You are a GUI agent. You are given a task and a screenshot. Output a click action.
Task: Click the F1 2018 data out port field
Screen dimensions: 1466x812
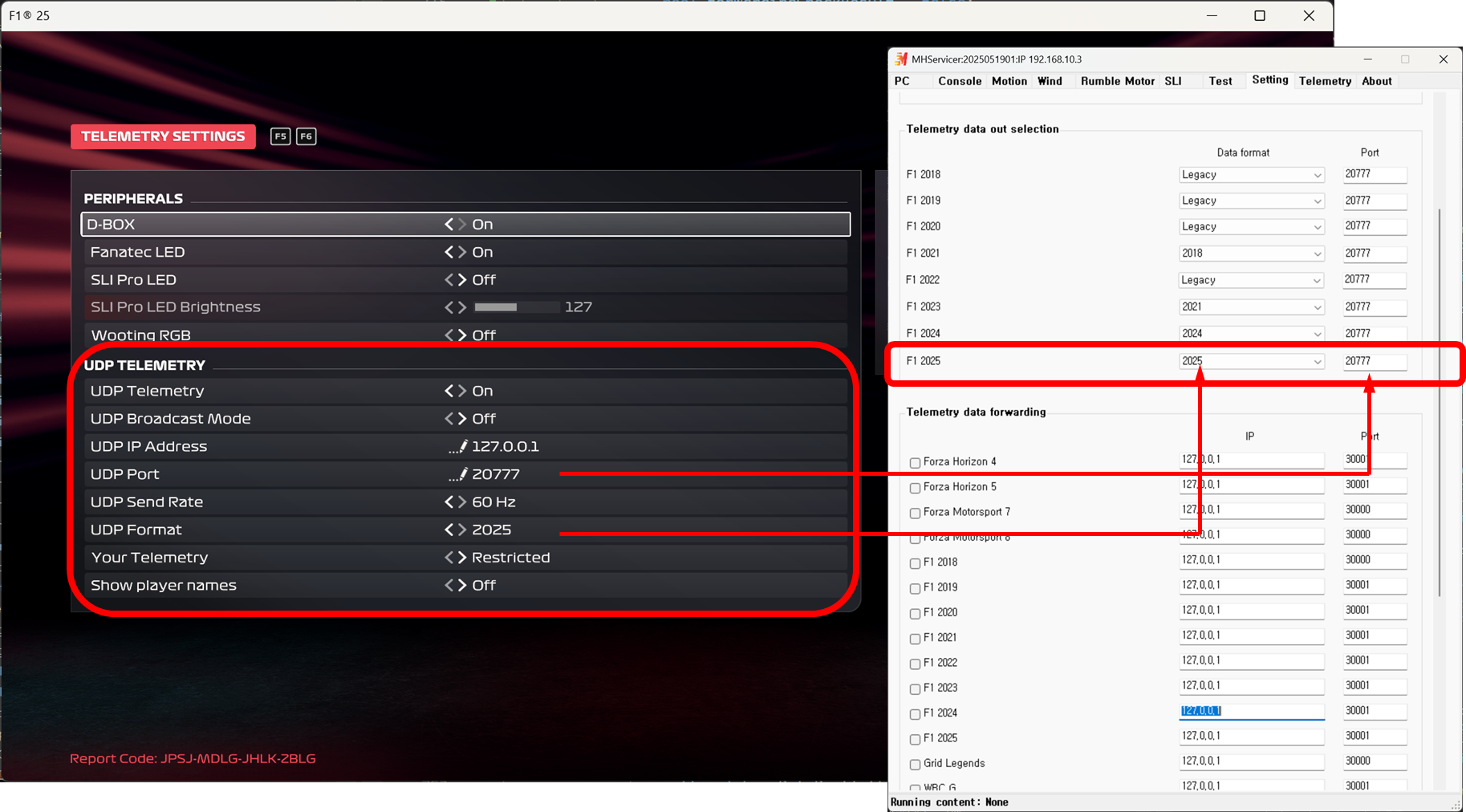(x=1375, y=175)
